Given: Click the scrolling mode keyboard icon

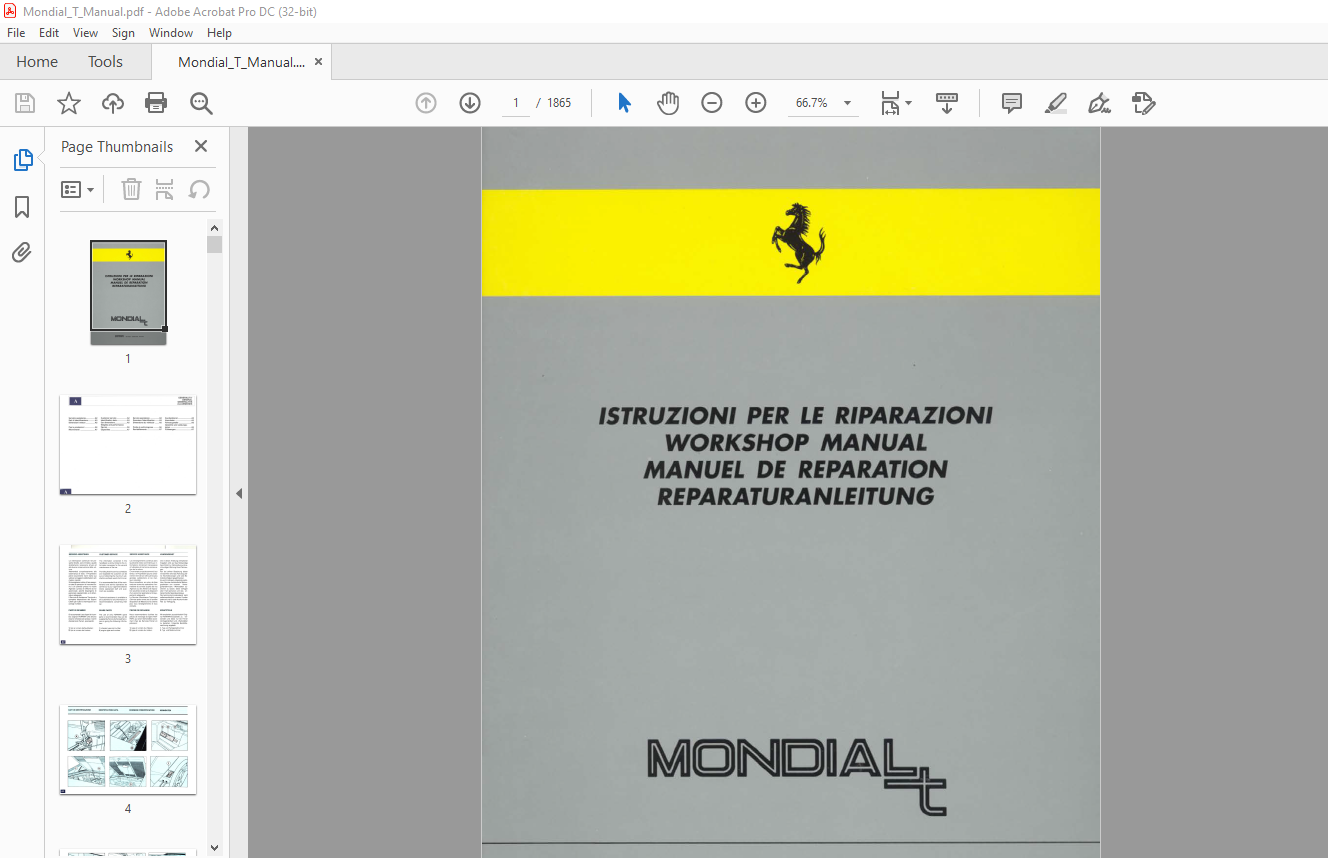Looking at the screenshot, I should [x=946, y=103].
